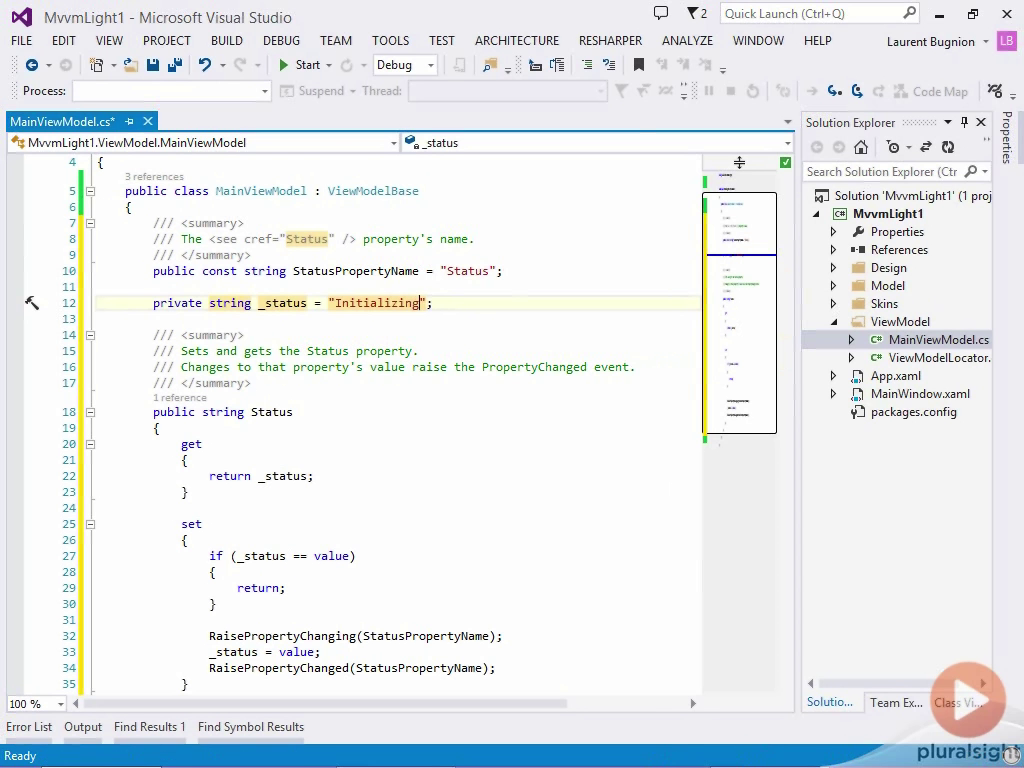Collapse the summary comment outlining on line 7
1024x768 pixels.
91,223
